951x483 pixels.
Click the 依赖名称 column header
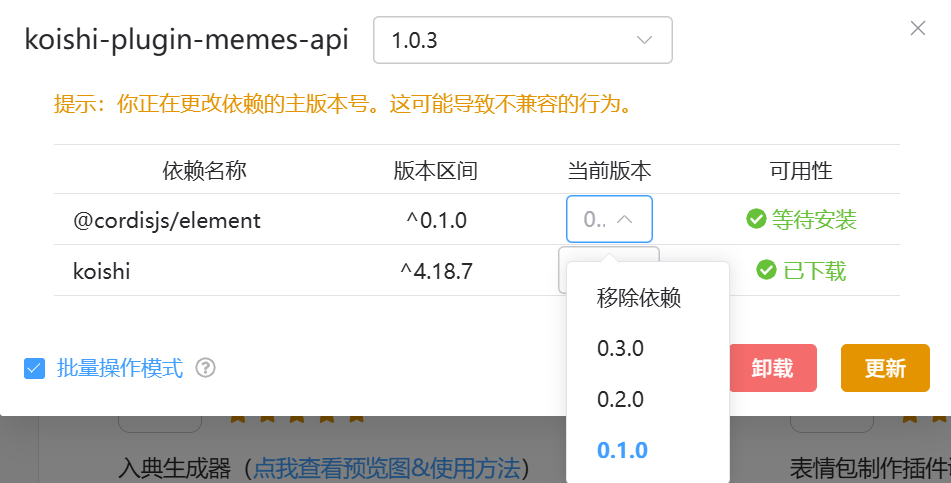coord(204,171)
